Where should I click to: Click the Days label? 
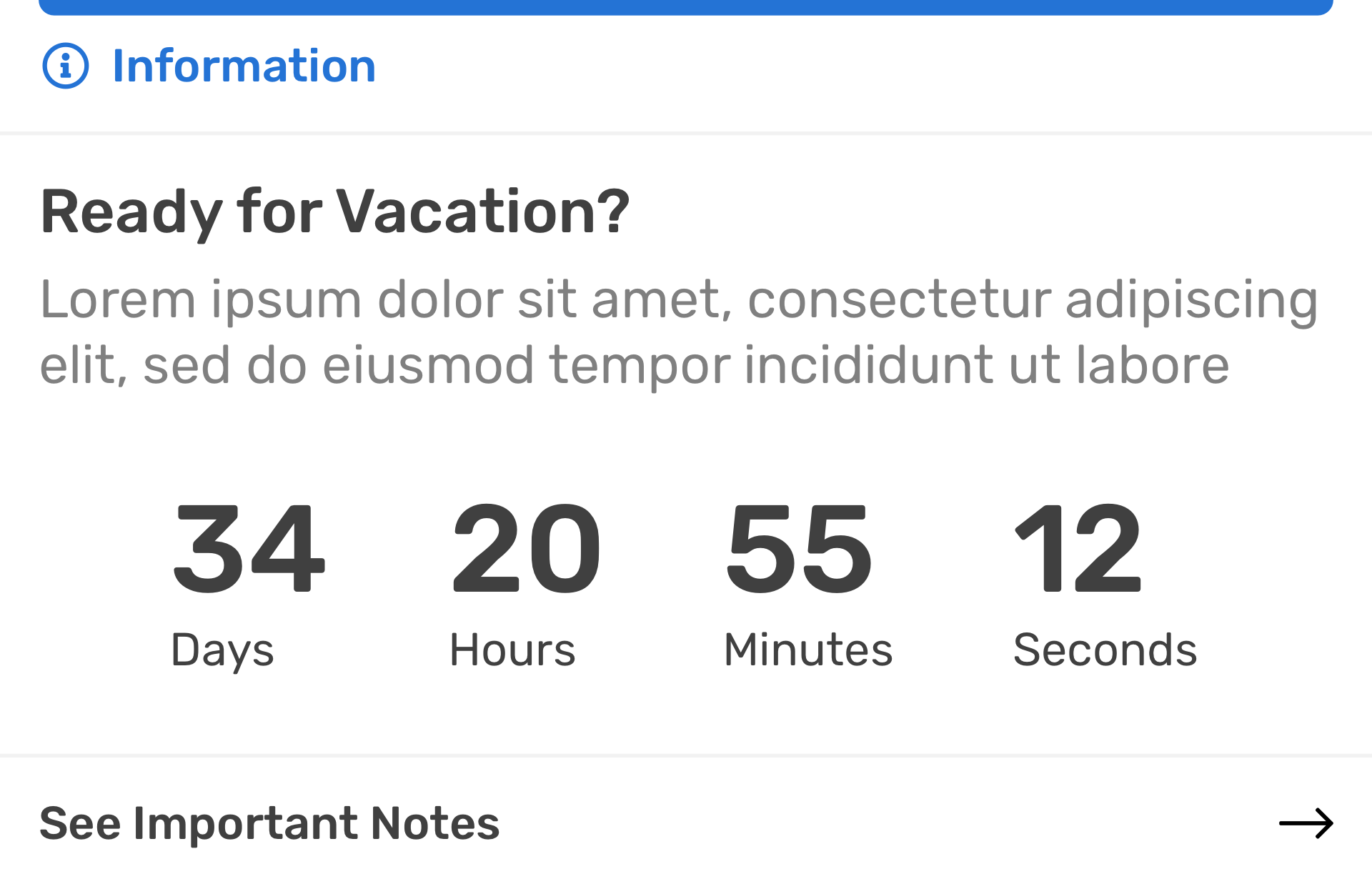click(222, 650)
